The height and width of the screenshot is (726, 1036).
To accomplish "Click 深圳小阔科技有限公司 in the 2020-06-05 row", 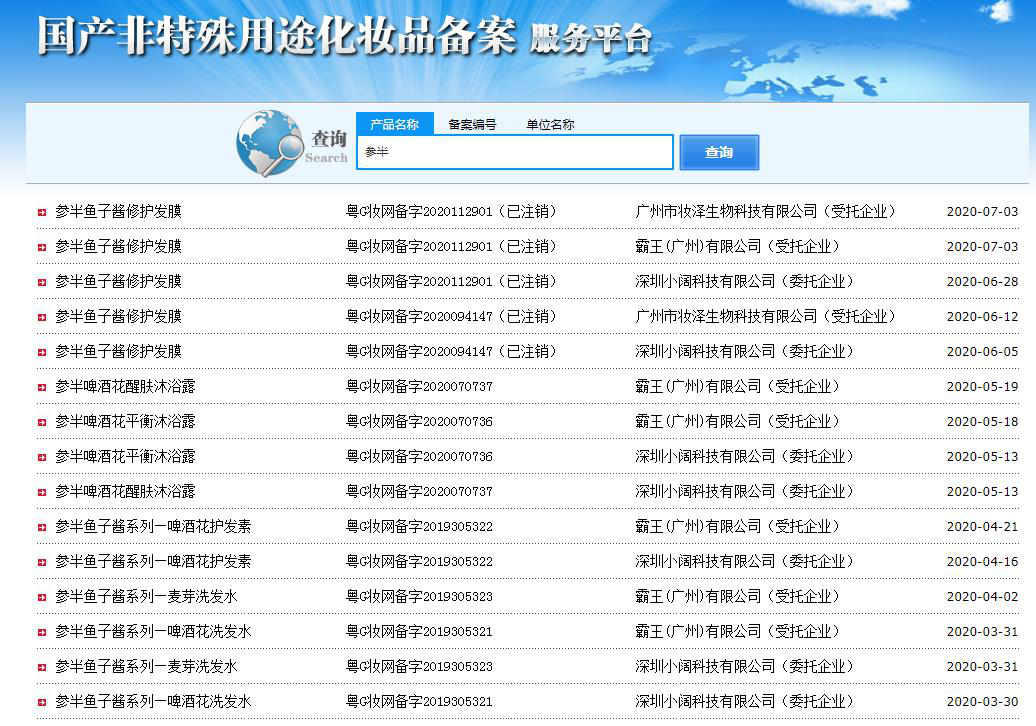I will pyautogui.click(x=705, y=351).
